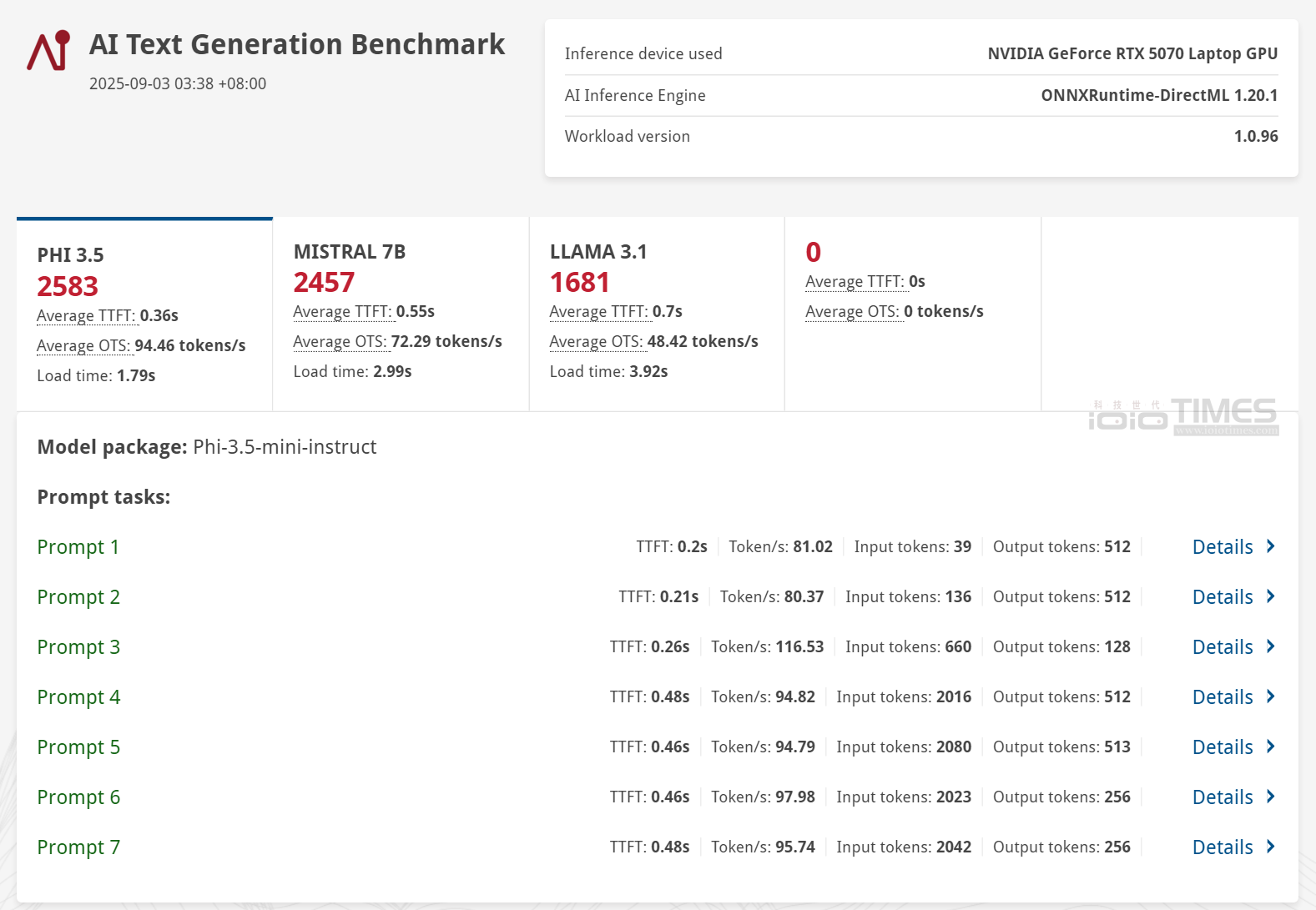The image size is (1316, 910).
Task: Click the MISTRAL 7B score 2457
Action: click(x=324, y=283)
